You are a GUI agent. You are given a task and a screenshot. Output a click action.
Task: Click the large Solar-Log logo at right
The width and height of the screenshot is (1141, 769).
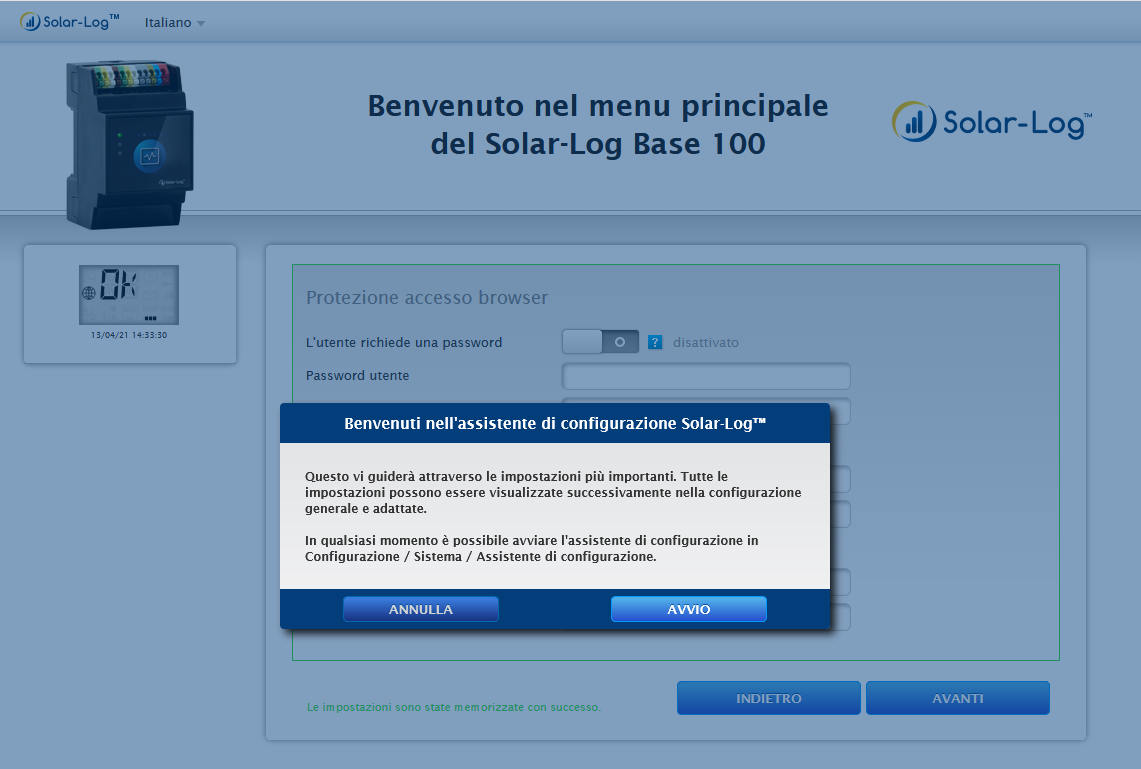992,121
